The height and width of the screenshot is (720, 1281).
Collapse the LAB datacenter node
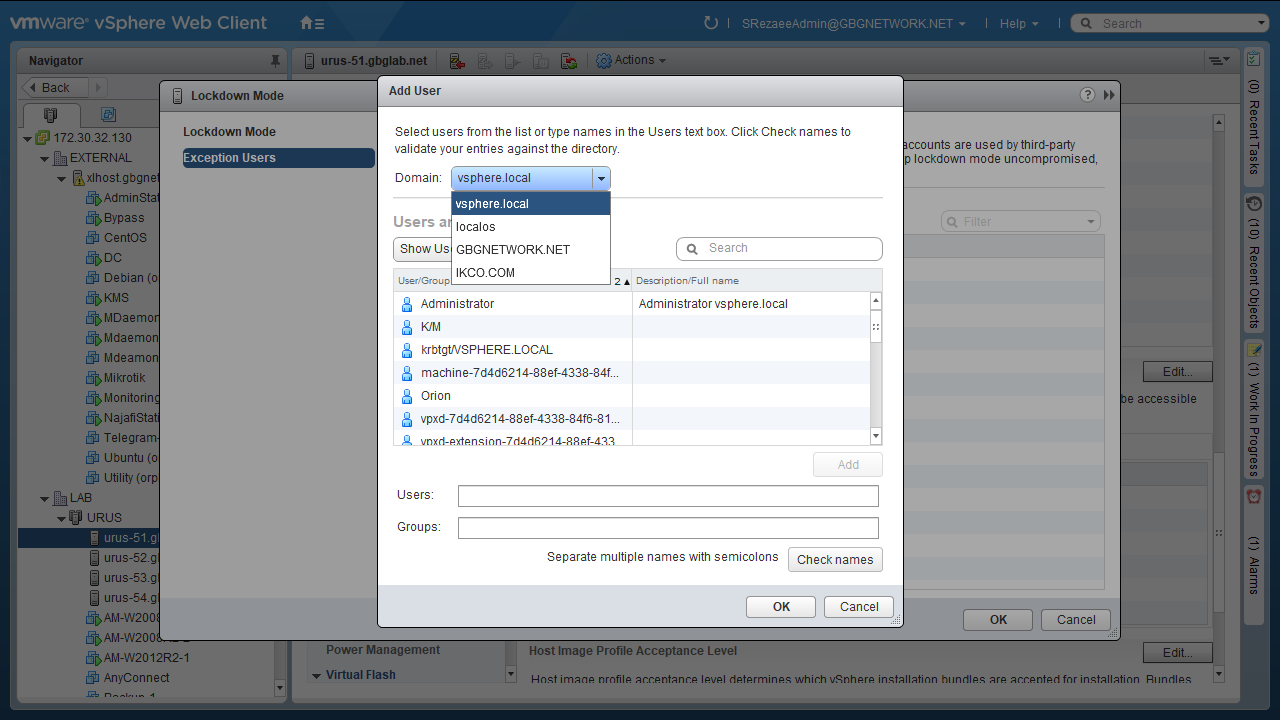(45, 499)
